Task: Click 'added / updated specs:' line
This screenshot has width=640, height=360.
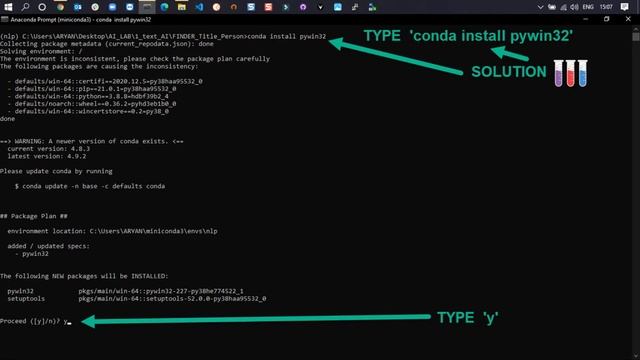Action: (x=48, y=246)
